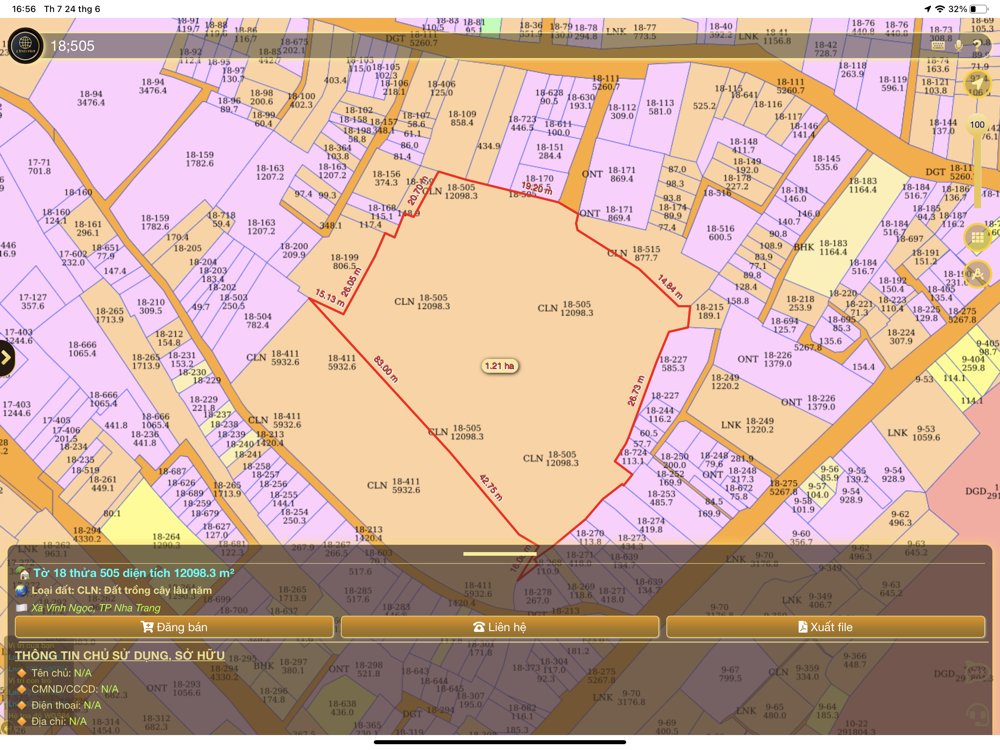Select parcel 18-515 877.7

pos(646,253)
